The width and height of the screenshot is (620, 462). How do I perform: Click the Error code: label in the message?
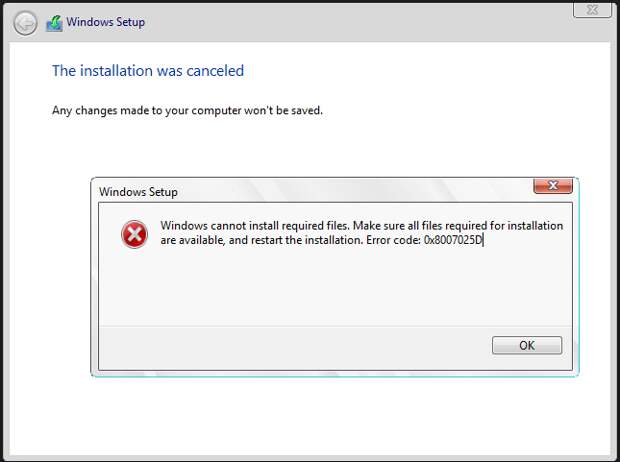[393, 240]
